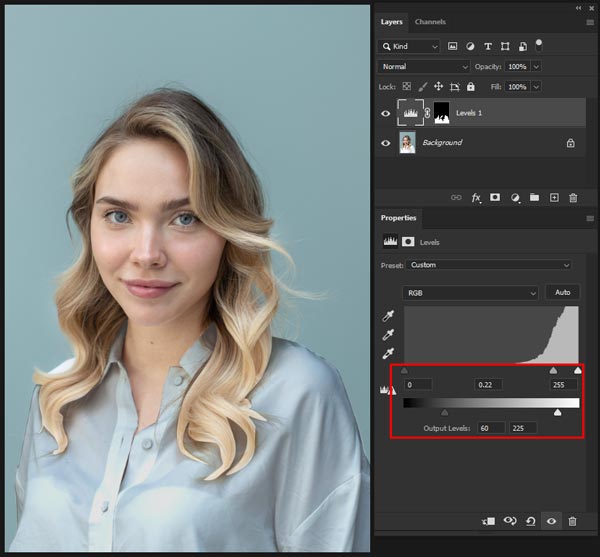Image resolution: width=600 pixels, height=557 pixels.
Task: Select the black point eyedropper
Action: point(389,315)
